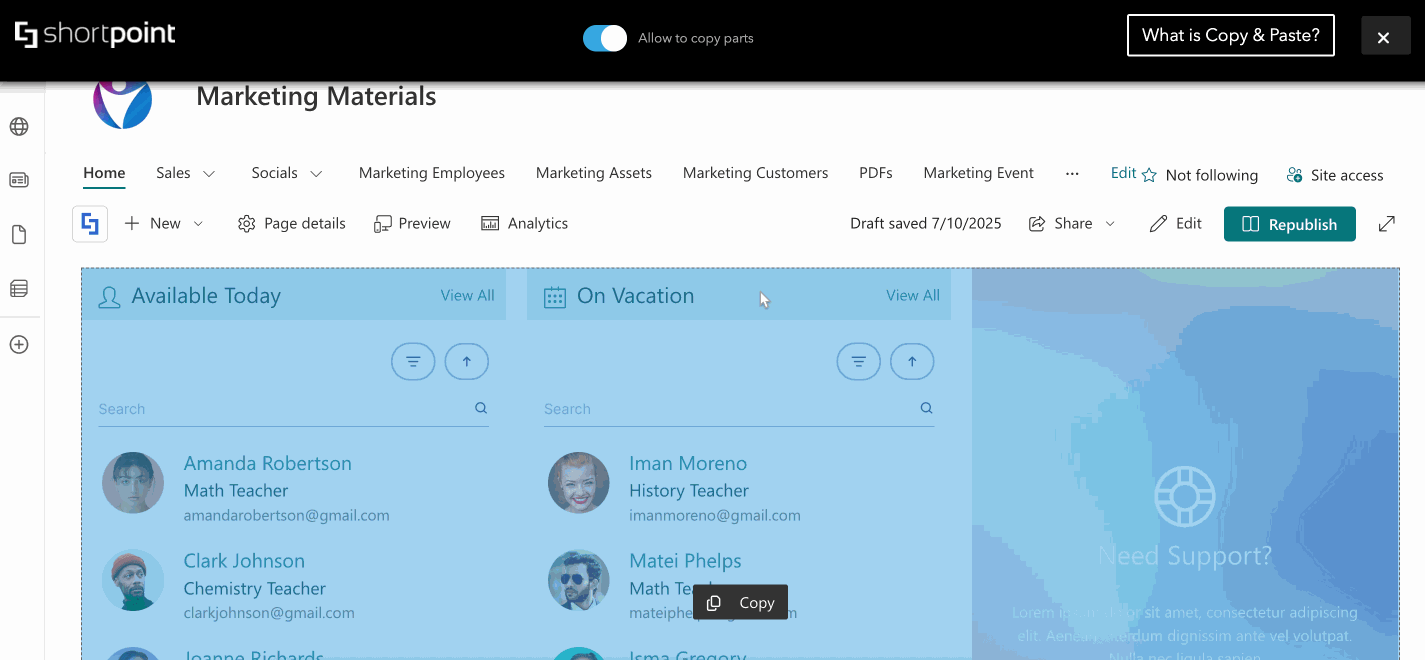Open the Sales navigation menu

173,173
